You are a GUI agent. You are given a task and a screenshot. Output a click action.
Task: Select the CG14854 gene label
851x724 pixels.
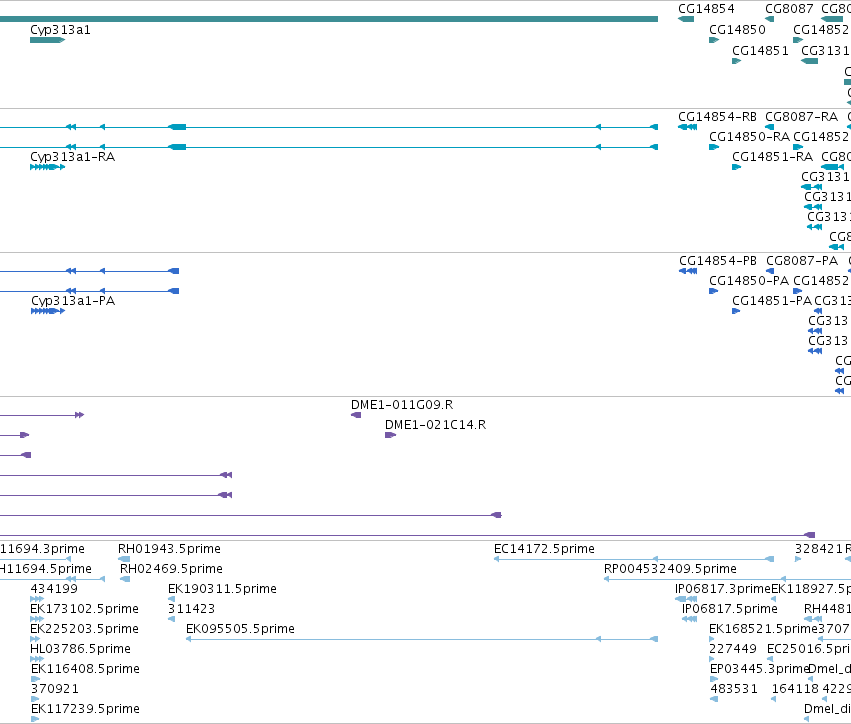coord(706,9)
